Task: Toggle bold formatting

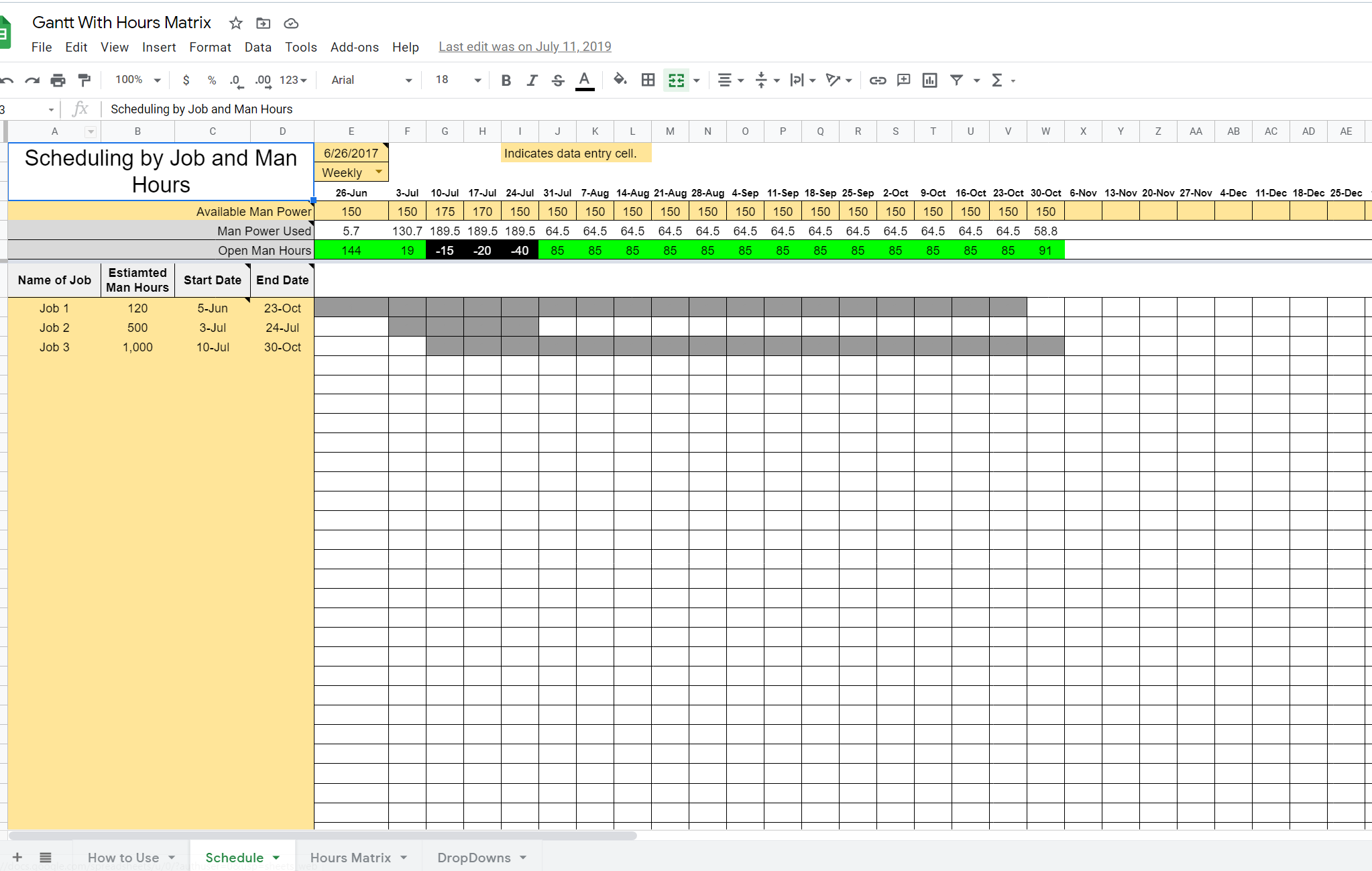Action: pyautogui.click(x=506, y=80)
